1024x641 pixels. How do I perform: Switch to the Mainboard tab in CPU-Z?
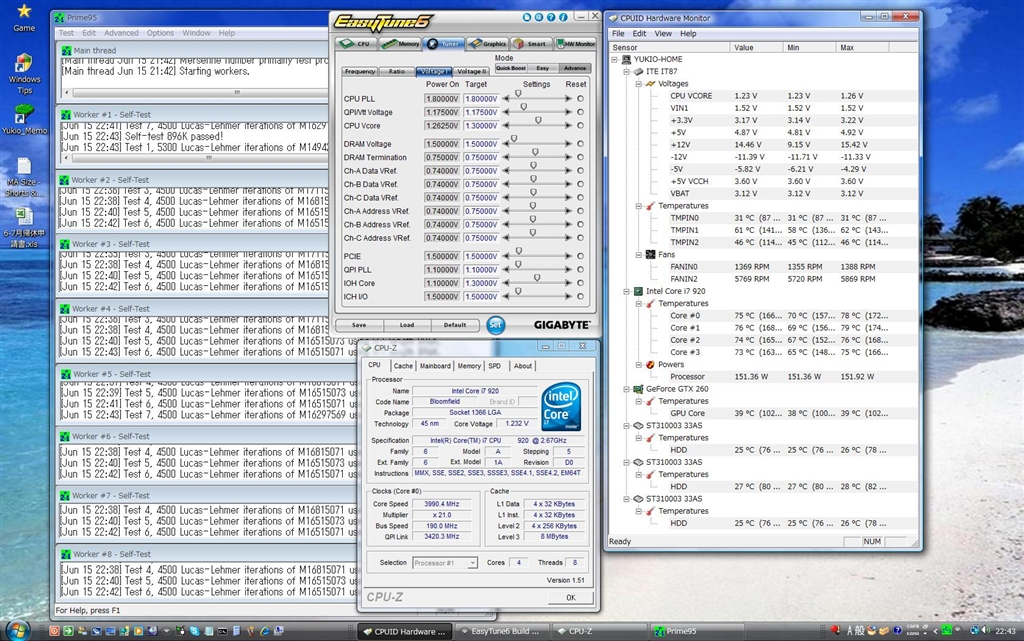435,366
